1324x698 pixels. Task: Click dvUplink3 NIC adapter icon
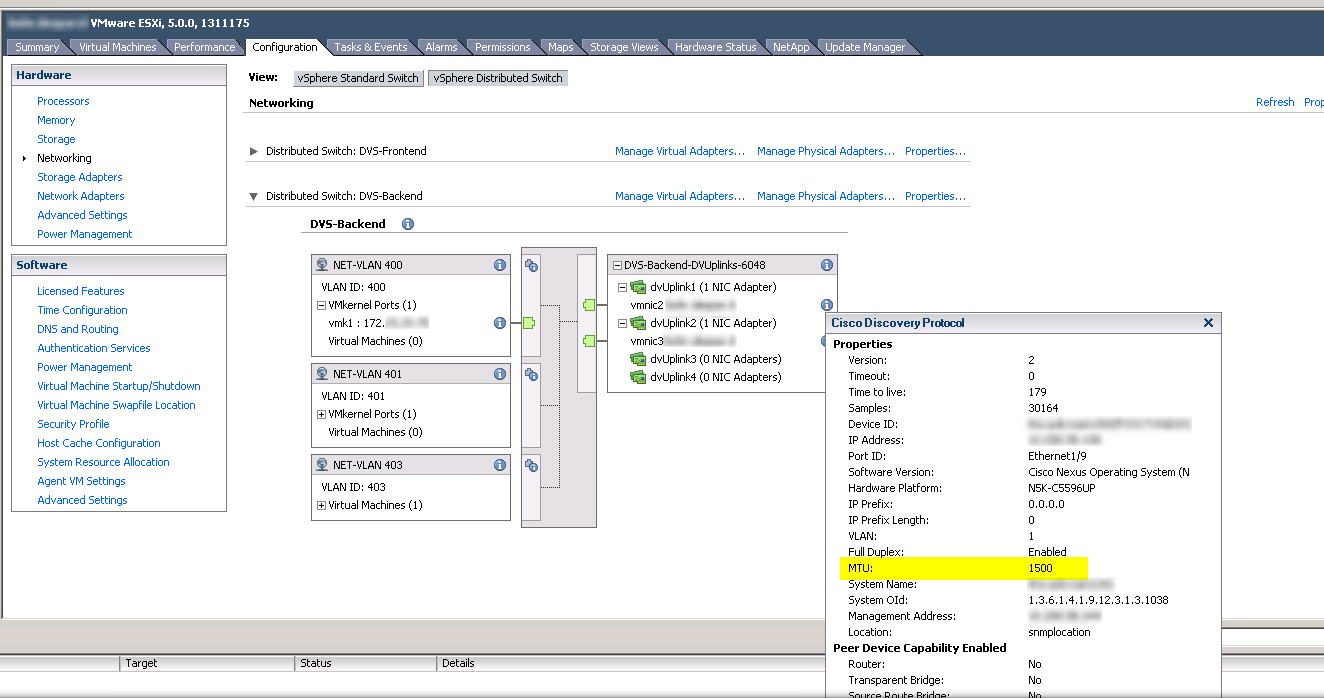[x=638, y=359]
